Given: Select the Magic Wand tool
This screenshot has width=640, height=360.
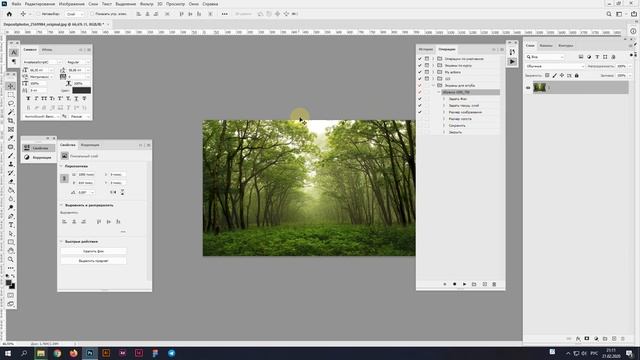Looking at the screenshot, I should pos(11,112).
